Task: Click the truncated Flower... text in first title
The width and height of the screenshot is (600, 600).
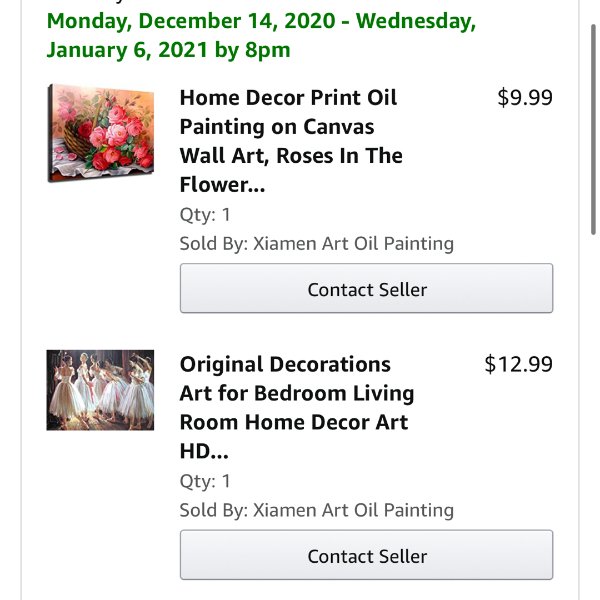Action: click(x=222, y=185)
